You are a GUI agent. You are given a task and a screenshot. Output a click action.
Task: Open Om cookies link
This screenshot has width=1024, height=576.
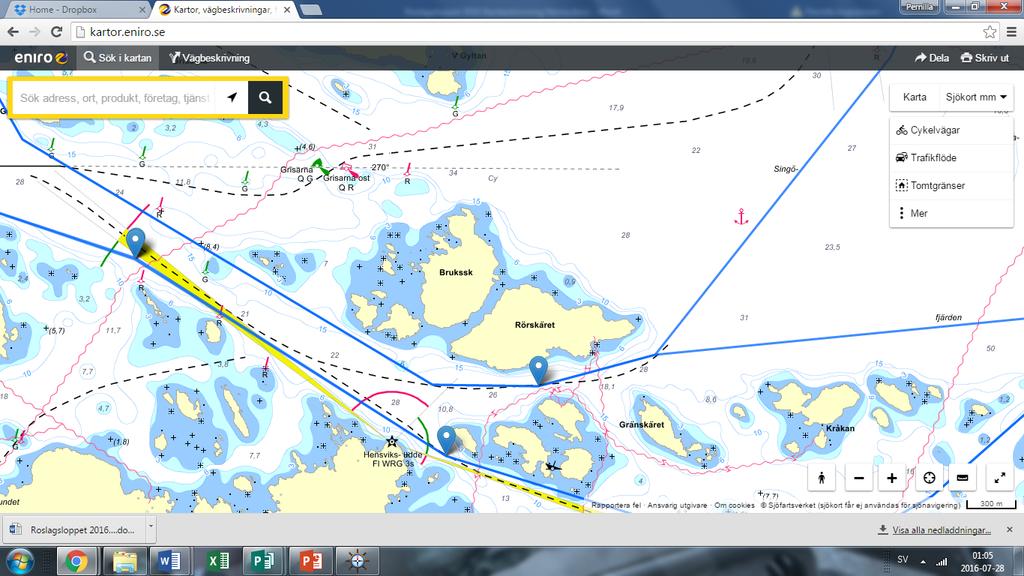[x=735, y=505]
